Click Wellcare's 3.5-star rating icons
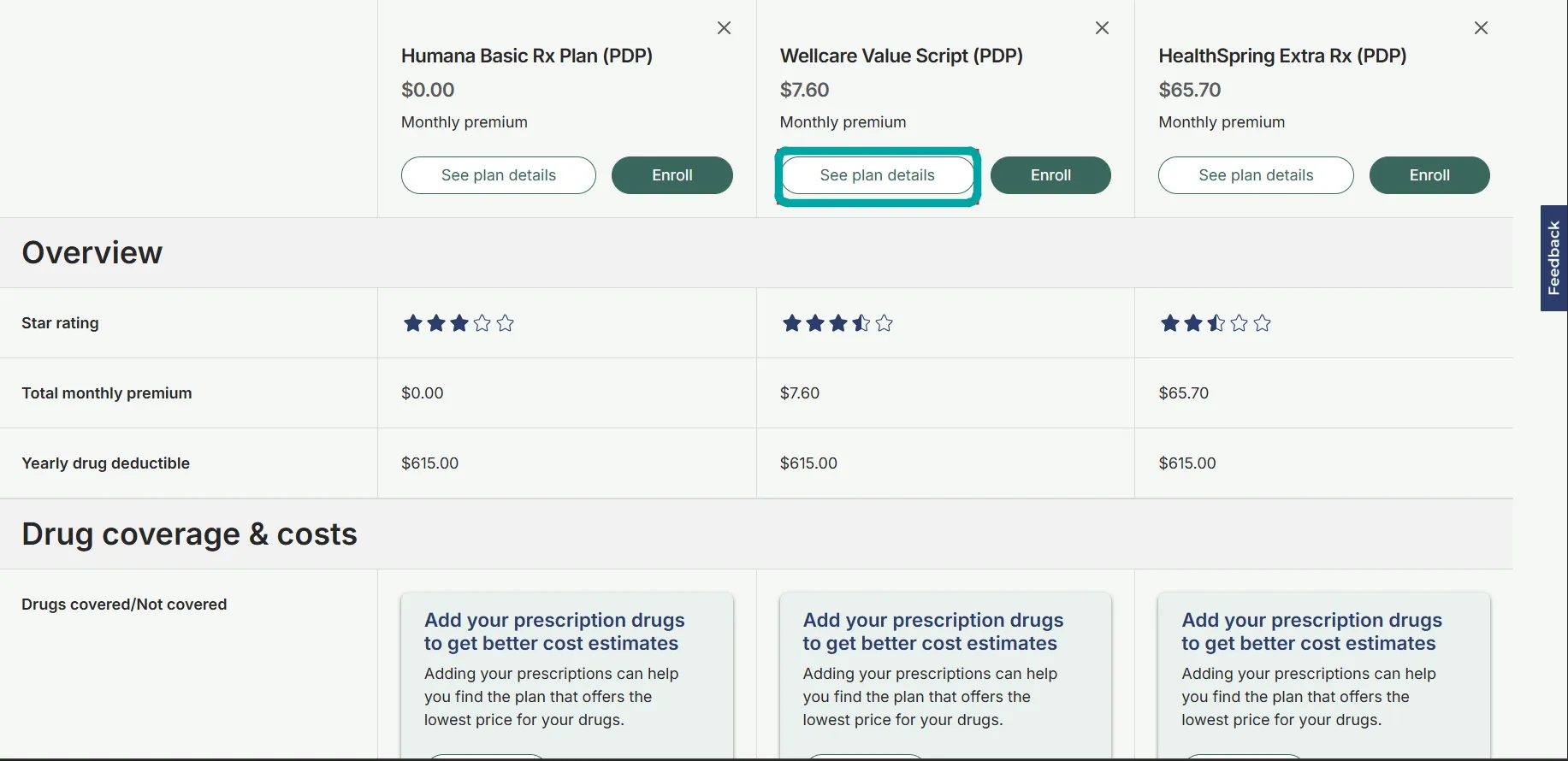This screenshot has height=761, width=1568. click(837, 323)
